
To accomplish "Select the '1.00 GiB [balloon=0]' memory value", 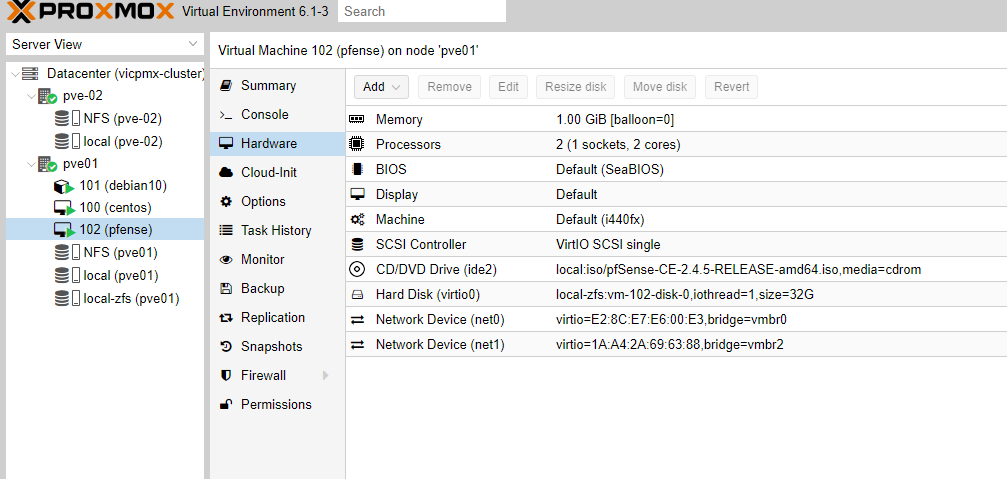I will coord(615,120).
